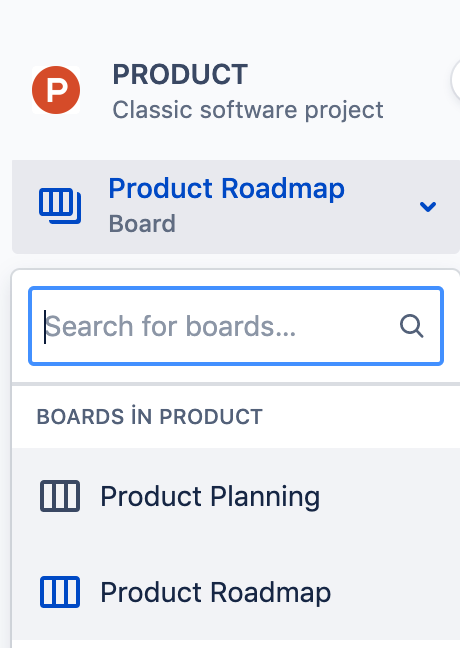The image size is (460, 648).
Task: Open the PRODUCT project name heading
Action: pyautogui.click(x=180, y=75)
